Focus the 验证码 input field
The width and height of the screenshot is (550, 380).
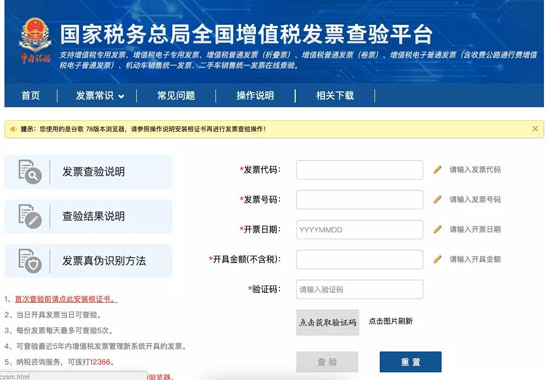(x=360, y=289)
